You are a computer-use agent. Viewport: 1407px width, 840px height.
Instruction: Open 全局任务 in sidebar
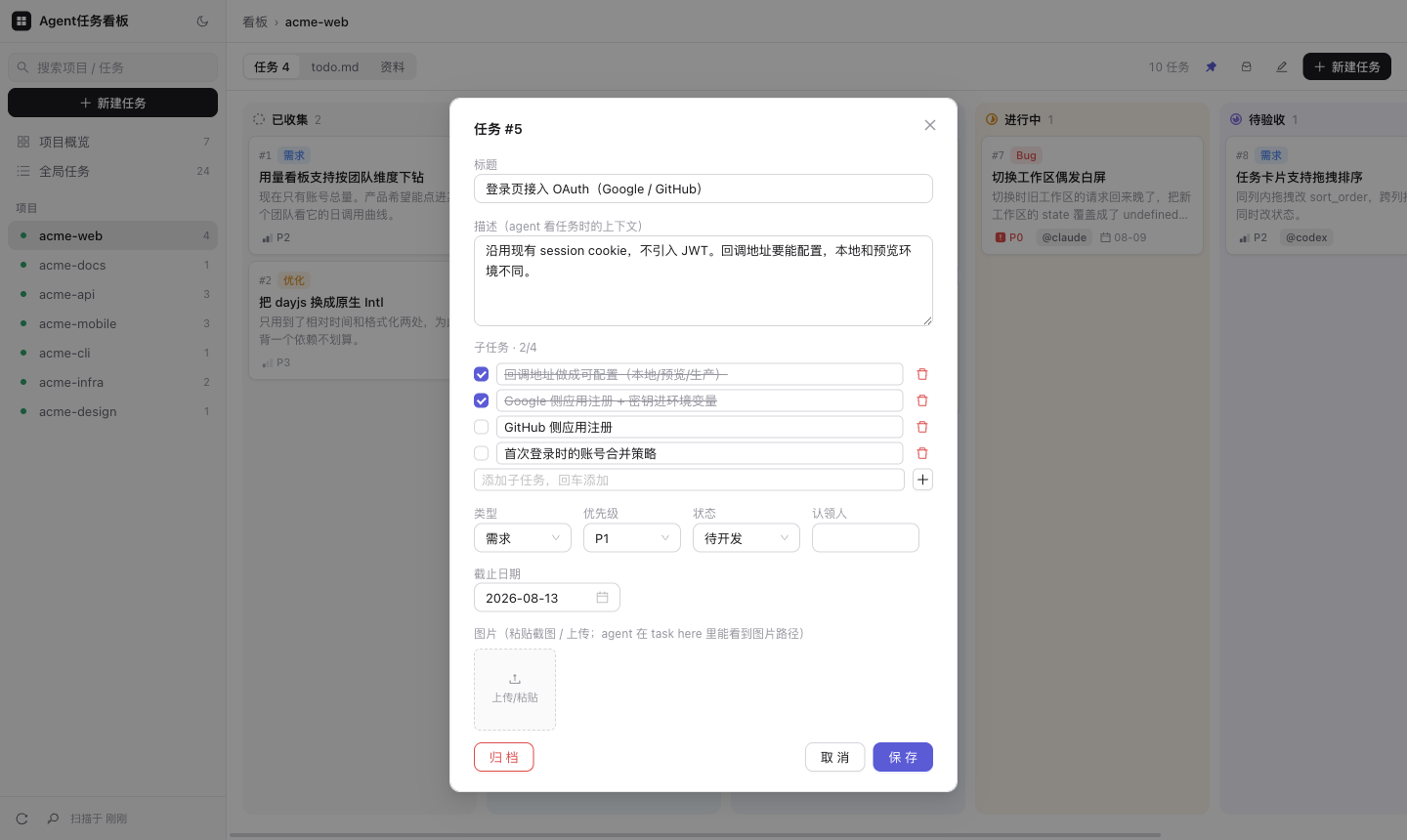point(112,171)
